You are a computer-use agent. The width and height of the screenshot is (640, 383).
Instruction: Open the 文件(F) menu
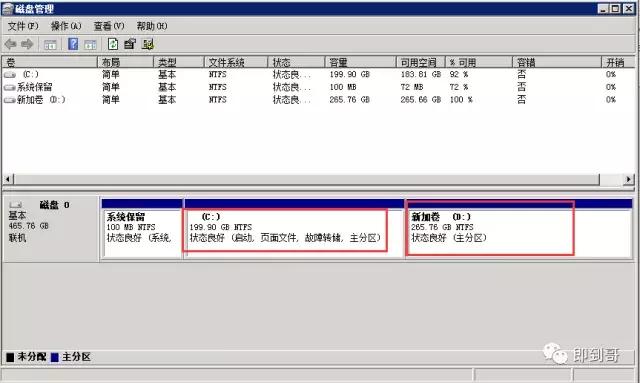coord(23,26)
